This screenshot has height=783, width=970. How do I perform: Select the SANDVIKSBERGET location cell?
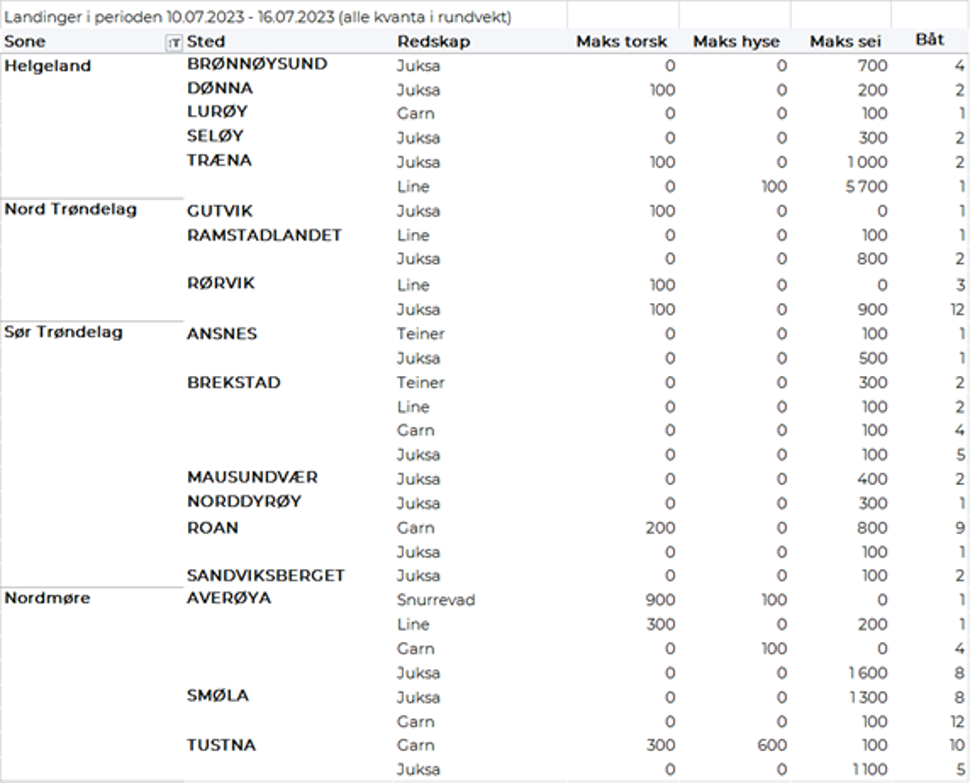pos(265,576)
